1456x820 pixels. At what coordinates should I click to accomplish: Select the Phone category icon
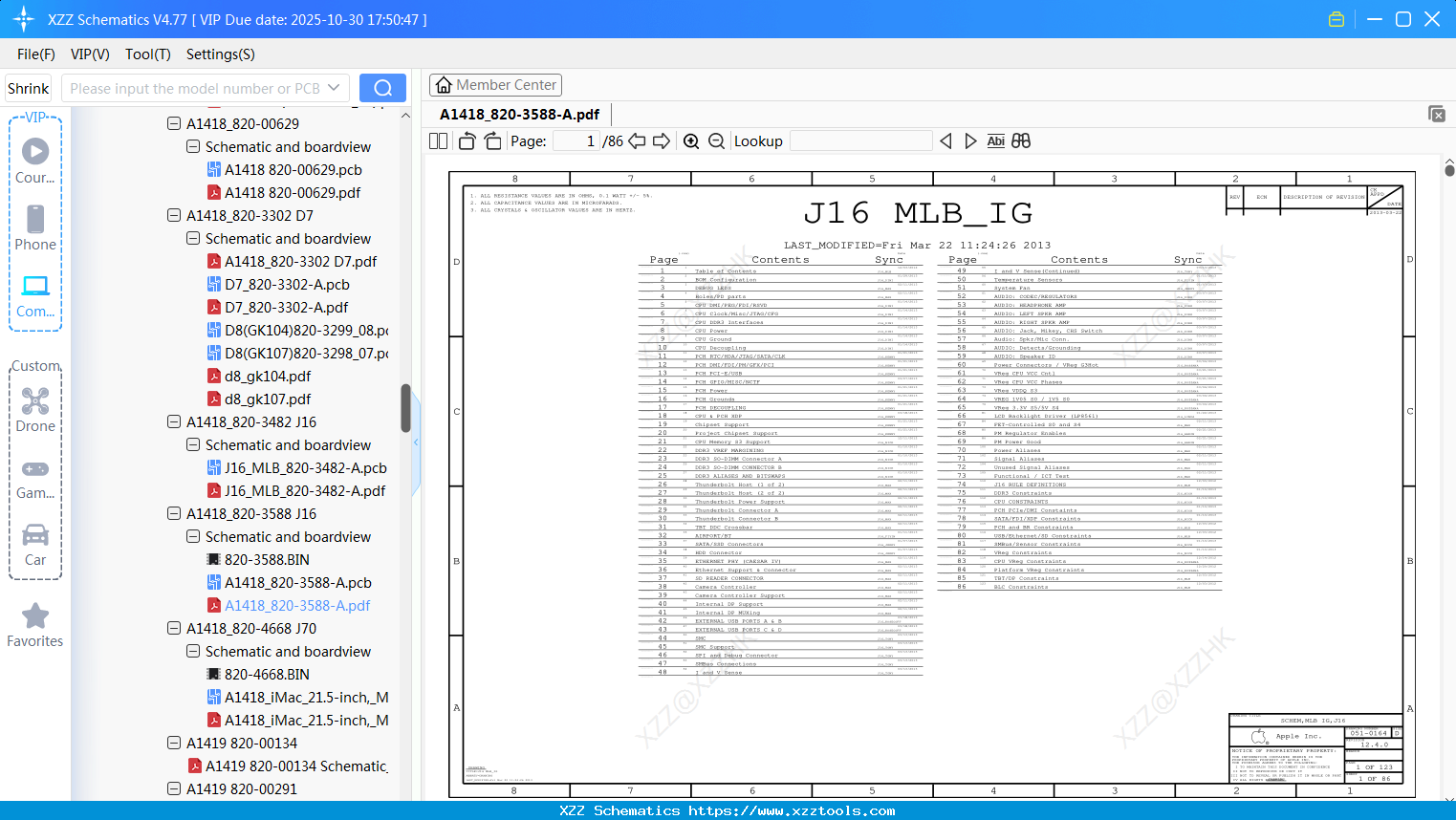pyautogui.click(x=35, y=227)
